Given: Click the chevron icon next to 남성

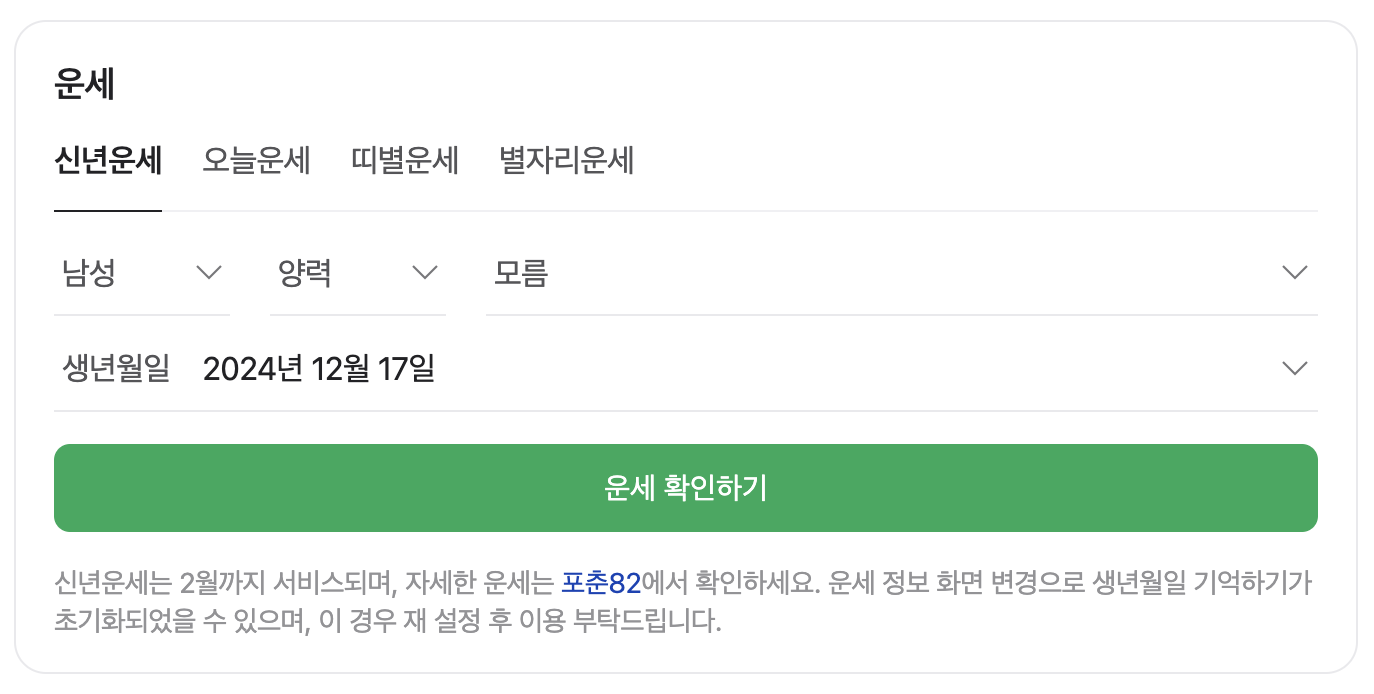Looking at the screenshot, I should (x=209, y=272).
